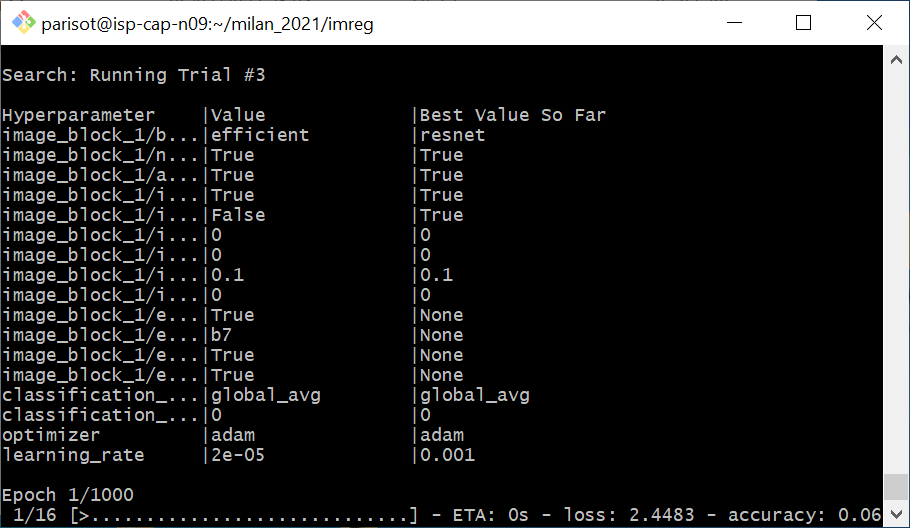Select the best value 'resnet'

[x=452, y=135]
